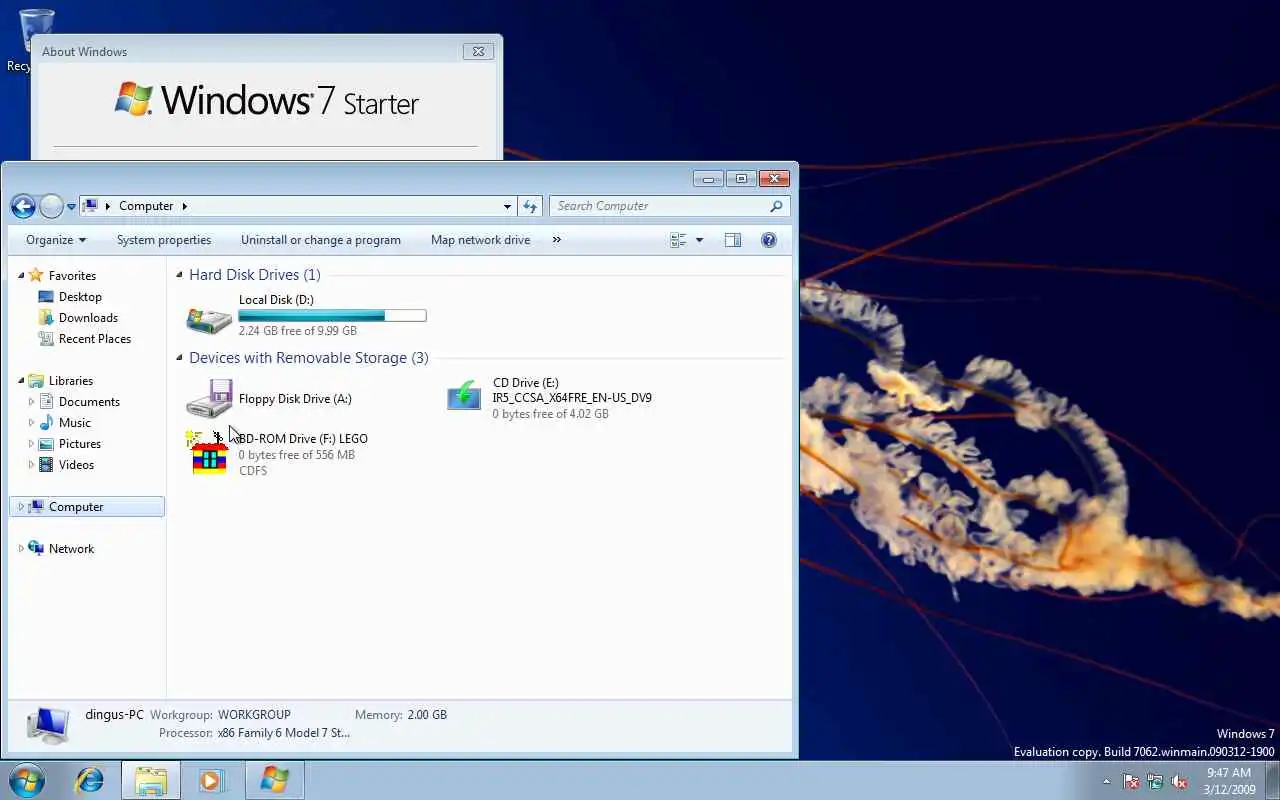
Task: Click the Memory 2.00 GB value
Action: click(426, 715)
